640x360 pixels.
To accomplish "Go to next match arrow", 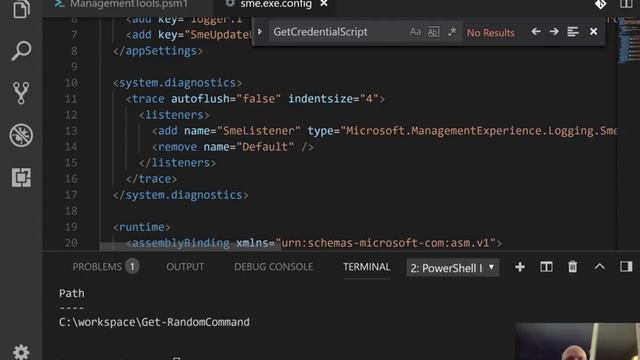I will click(554, 31).
